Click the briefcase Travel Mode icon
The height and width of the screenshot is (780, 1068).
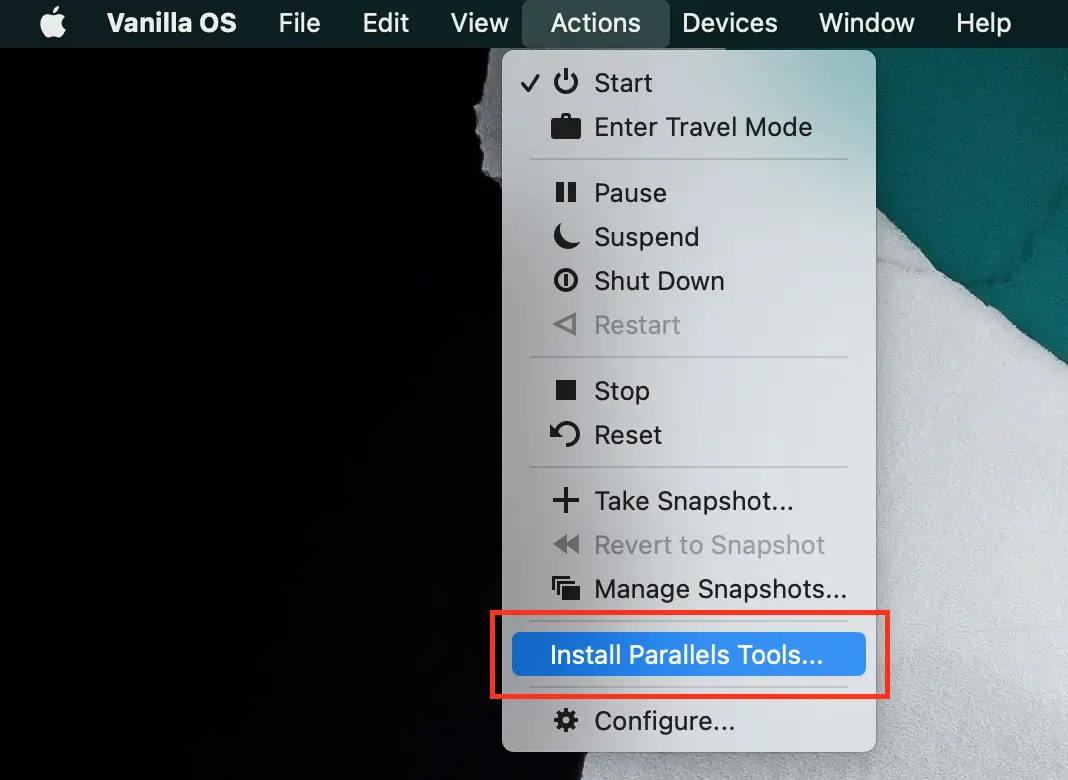click(x=565, y=127)
